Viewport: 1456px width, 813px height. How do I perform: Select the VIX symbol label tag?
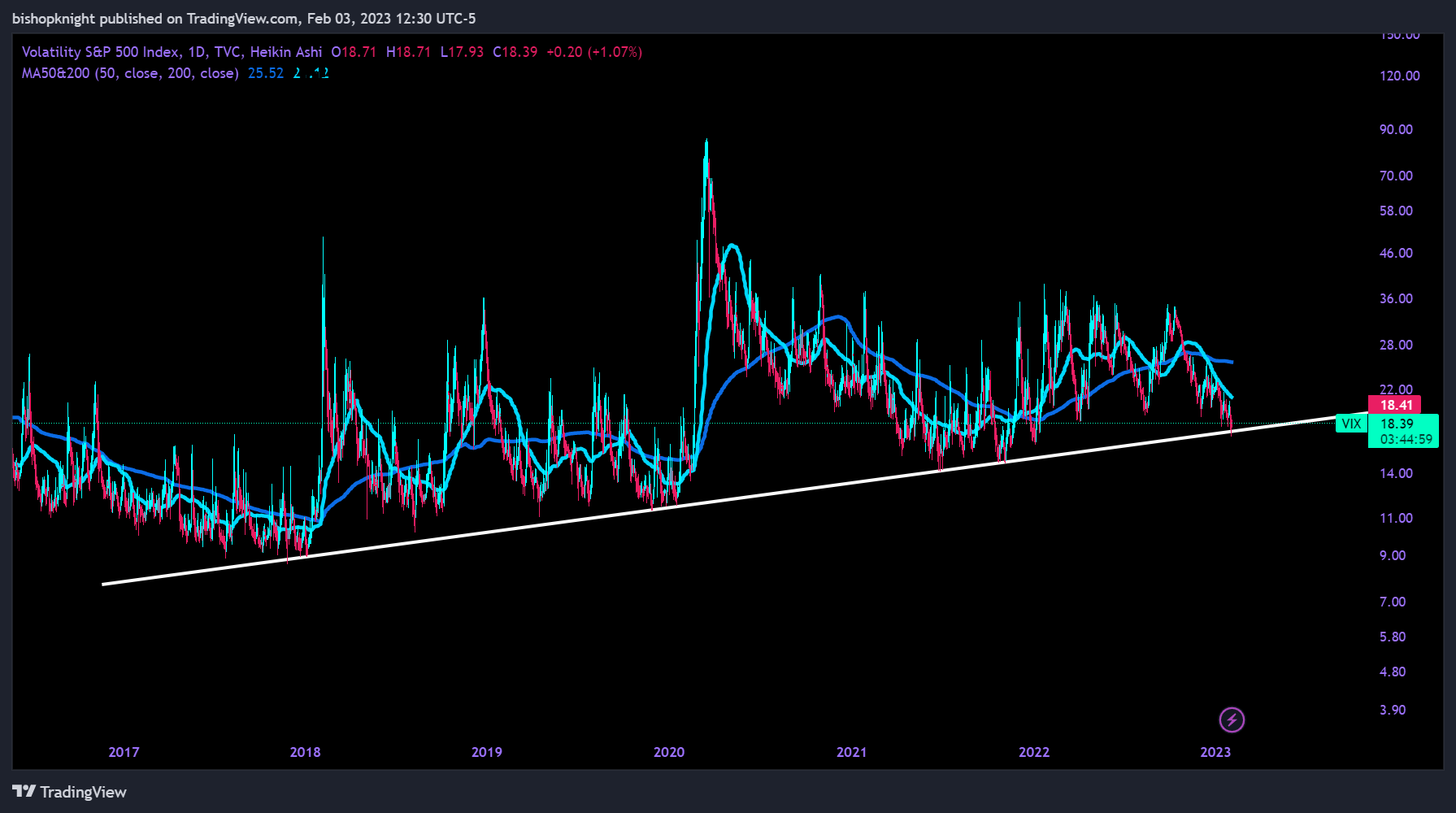[1351, 424]
